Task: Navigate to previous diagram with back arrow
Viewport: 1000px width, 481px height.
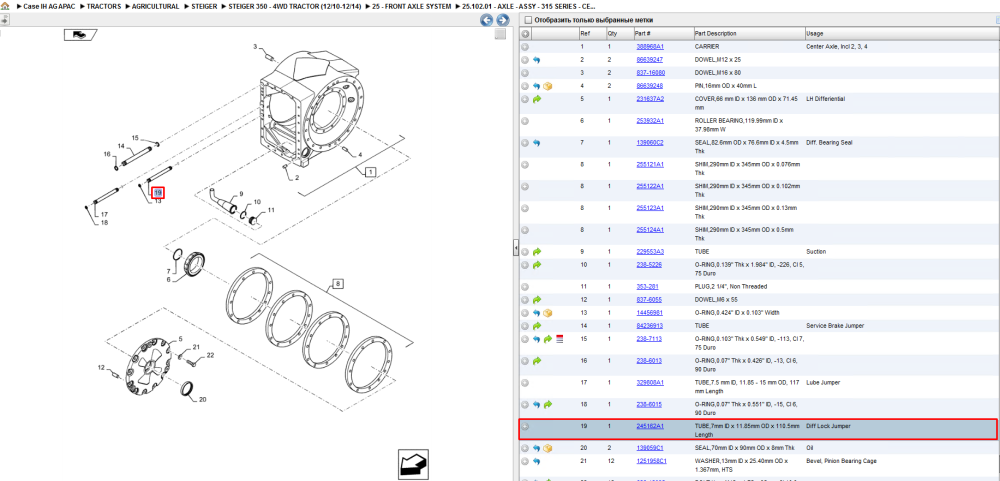Action: (487, 20)
